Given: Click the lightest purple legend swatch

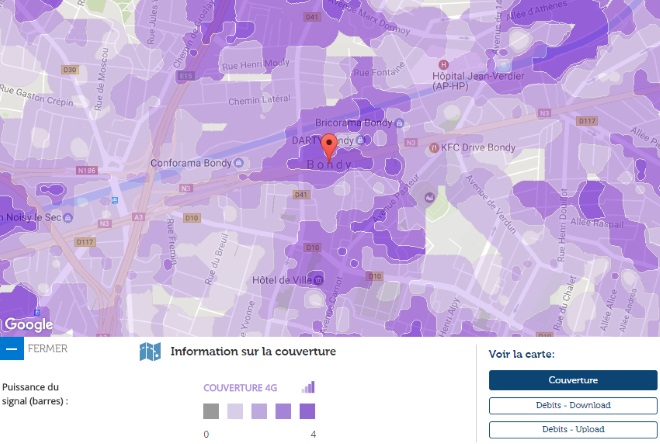Looking at the screenshot, I should (235, 411).
